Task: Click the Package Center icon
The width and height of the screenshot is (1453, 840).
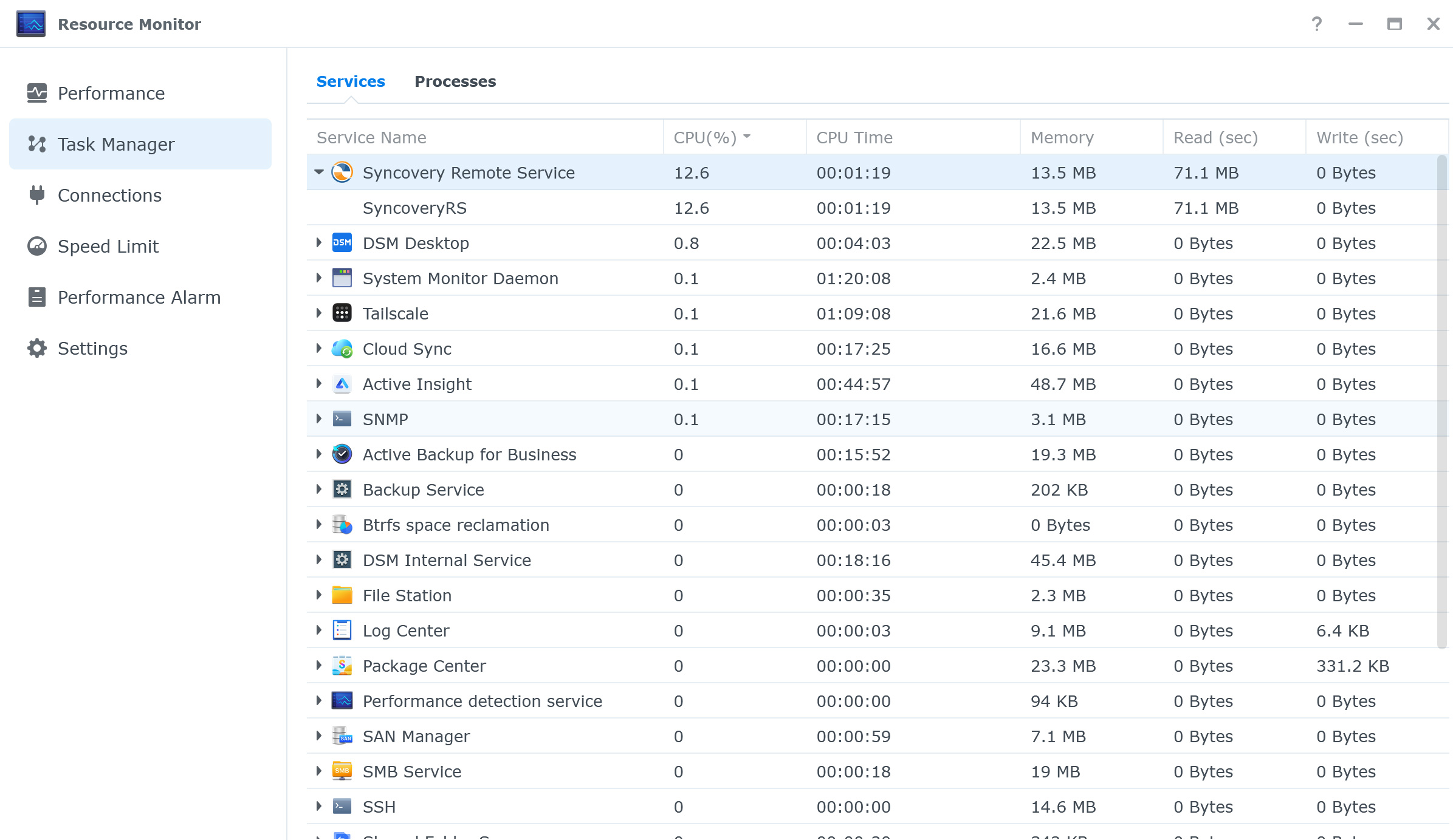Action: click(x=342, y=666)
